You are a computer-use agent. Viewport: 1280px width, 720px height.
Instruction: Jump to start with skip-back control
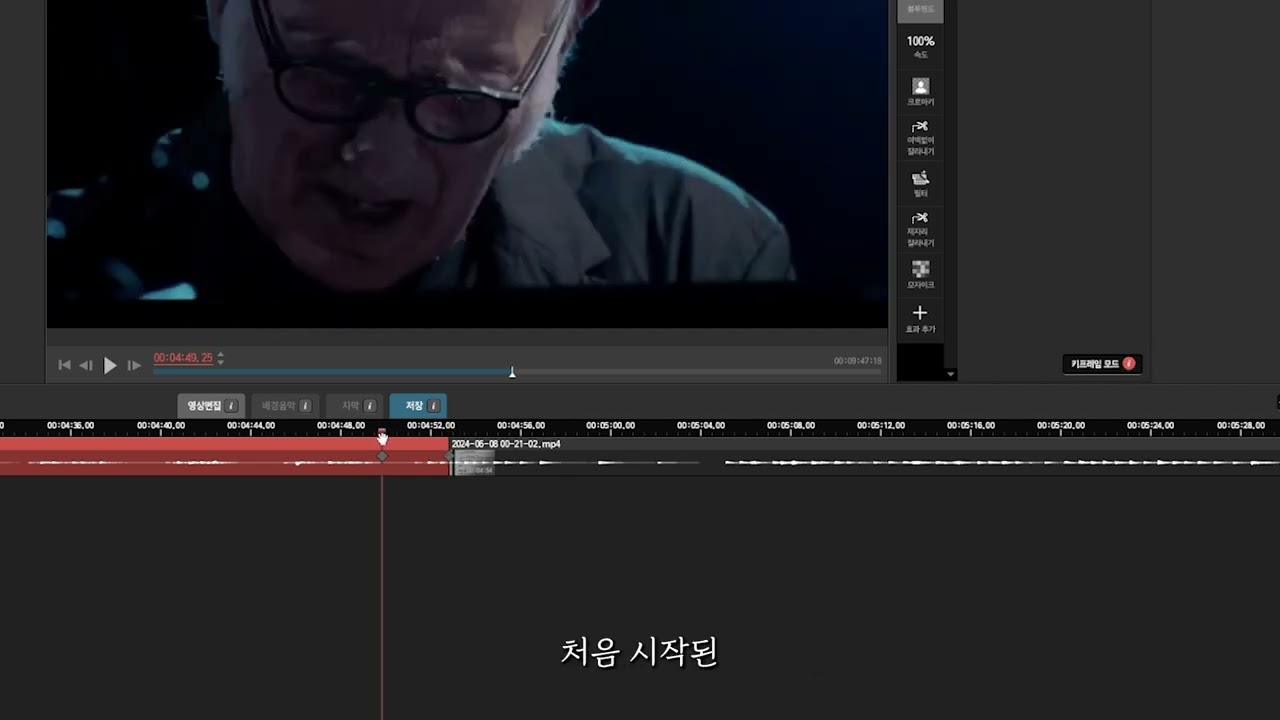[x=64, y=365]
